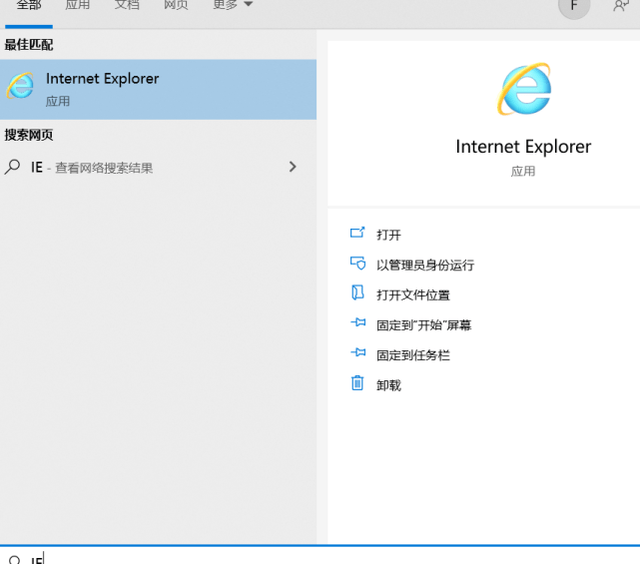Expand the 更多 dropdown
This screenshot has width=640, height=564.
[x=233, y=5]
